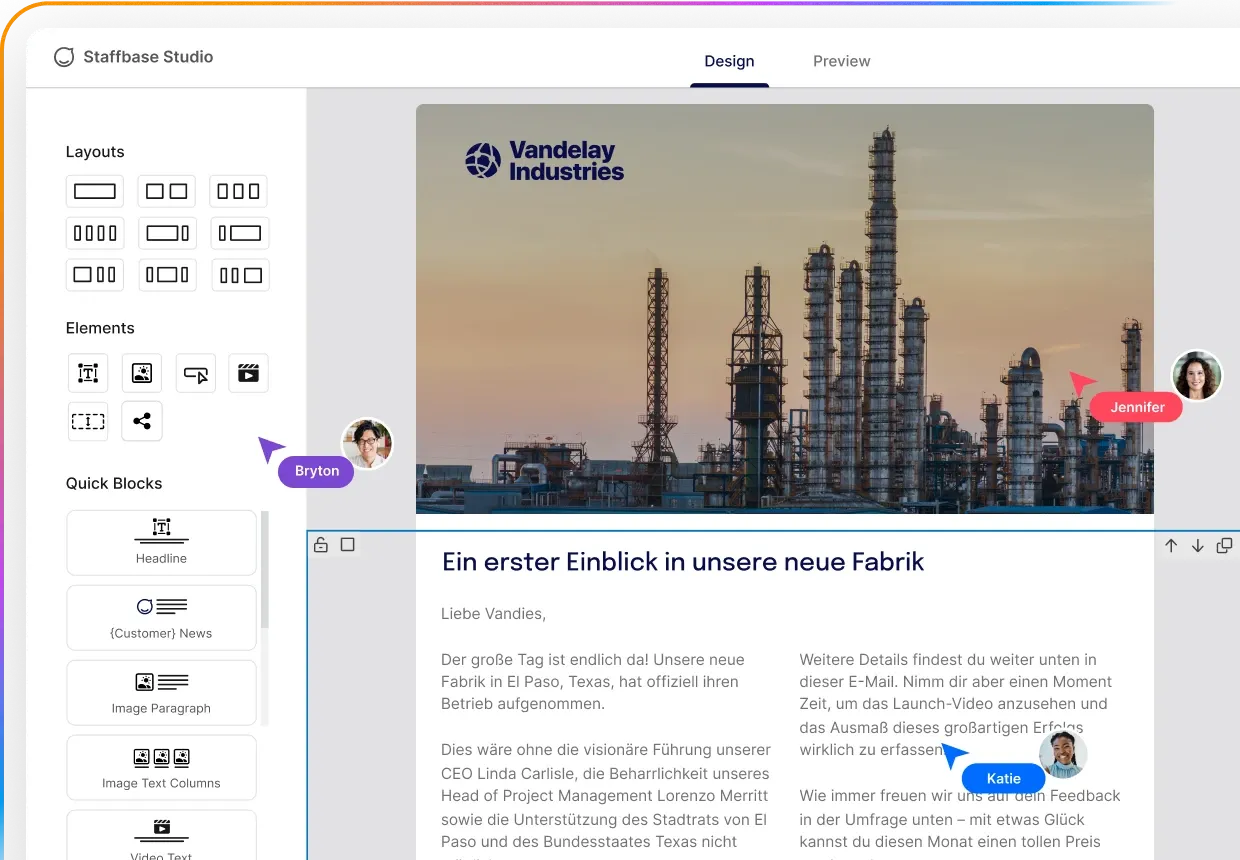This screenshot has width=1240, height=860.
Task: Select the two column layout
Action: (166, 190)
